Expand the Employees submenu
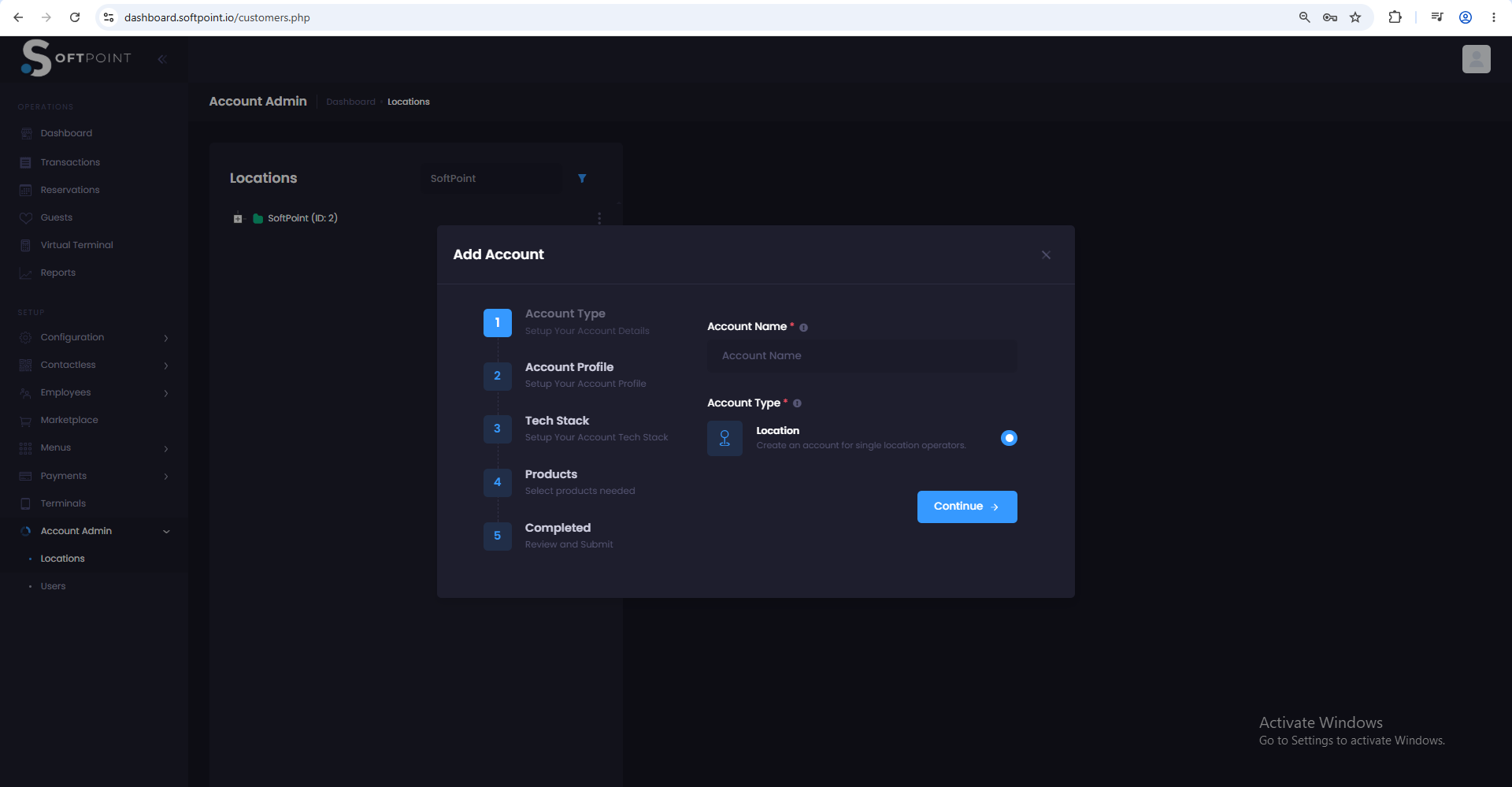 coord(166,393)
